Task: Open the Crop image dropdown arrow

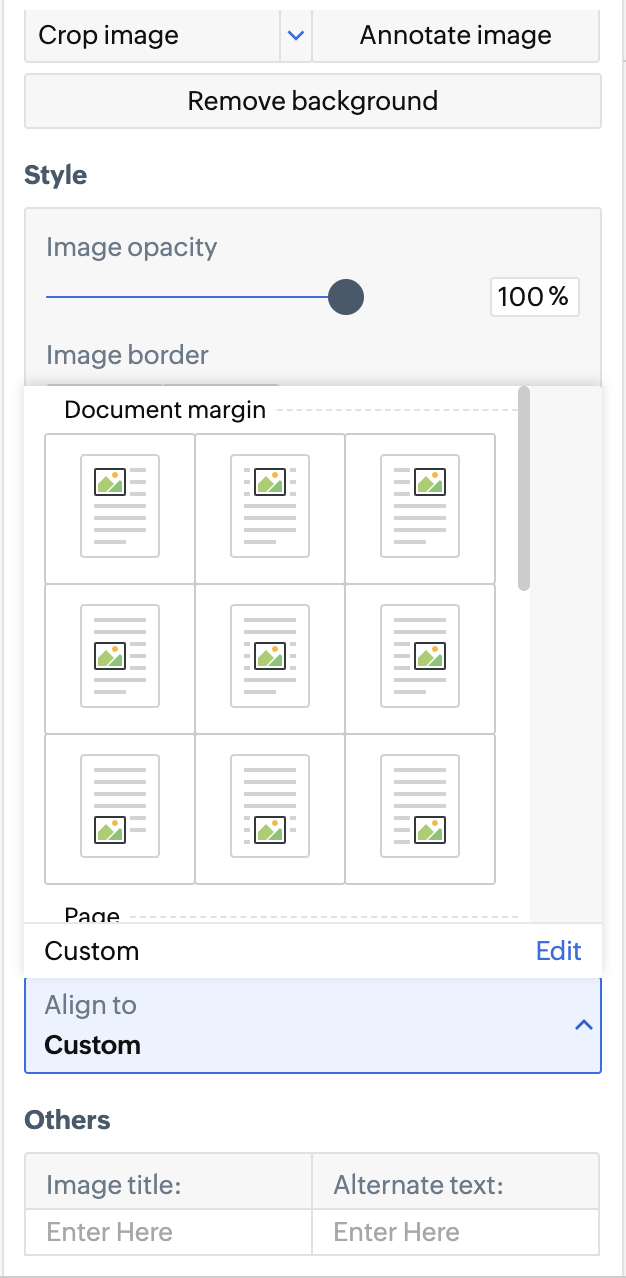Action: coord(295,36)
